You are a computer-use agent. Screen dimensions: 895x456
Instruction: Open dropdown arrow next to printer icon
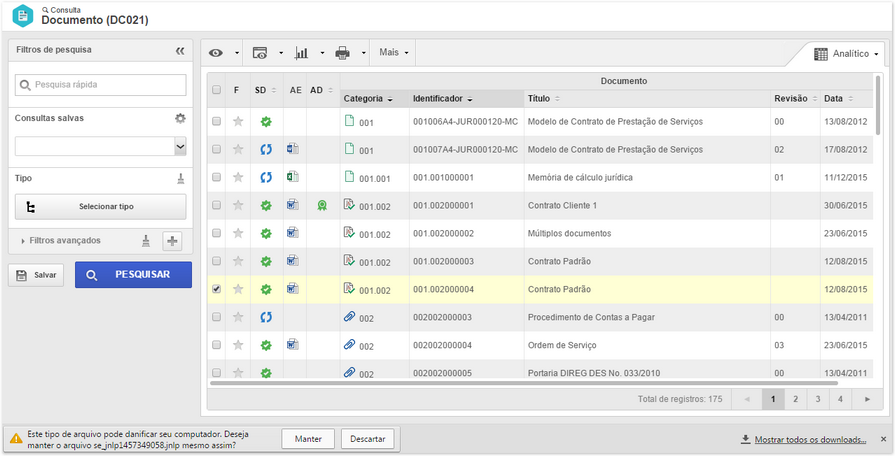click(x=364, y=53)
